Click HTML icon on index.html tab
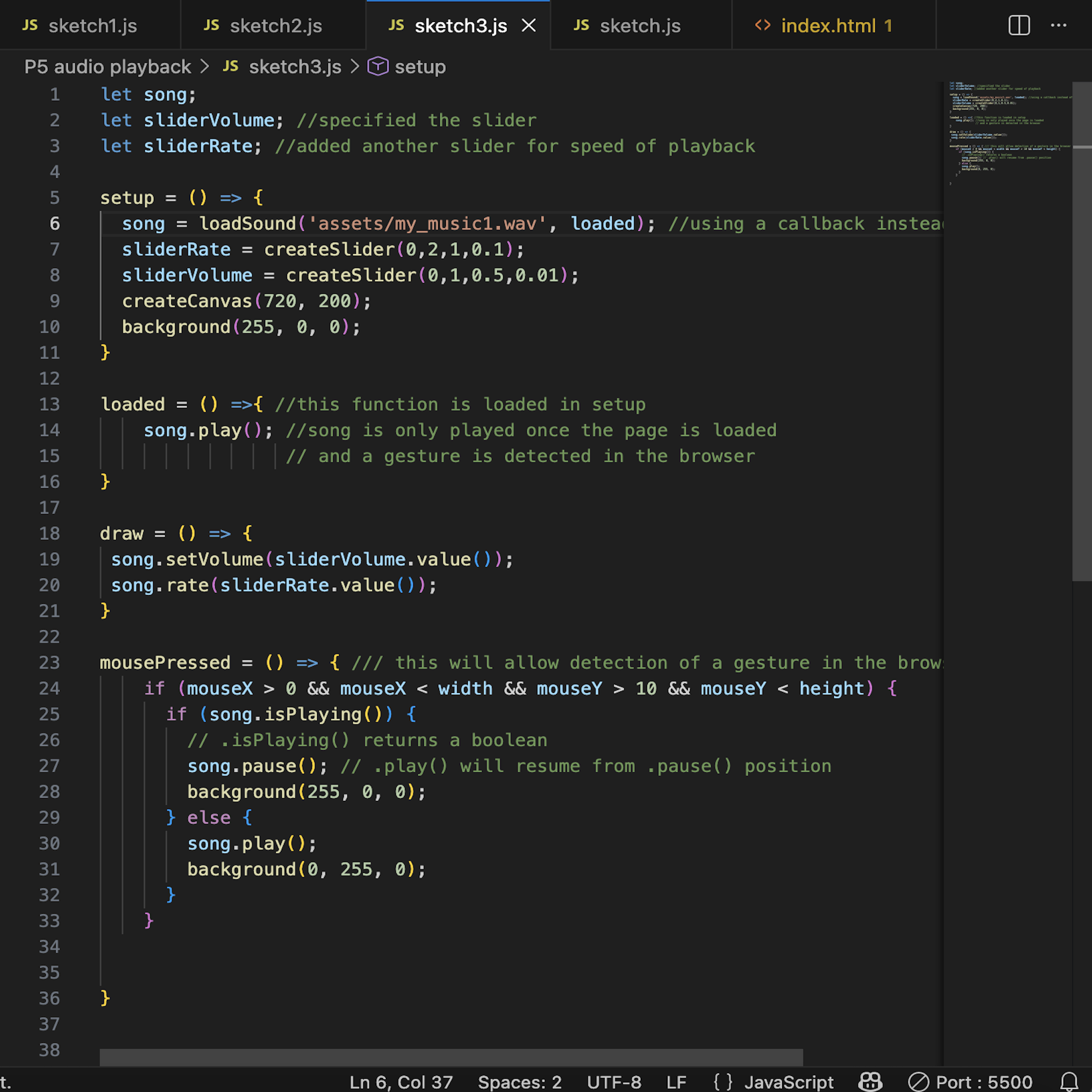The height and width of the screenshot is (1092, 1092). pos(763,25)
